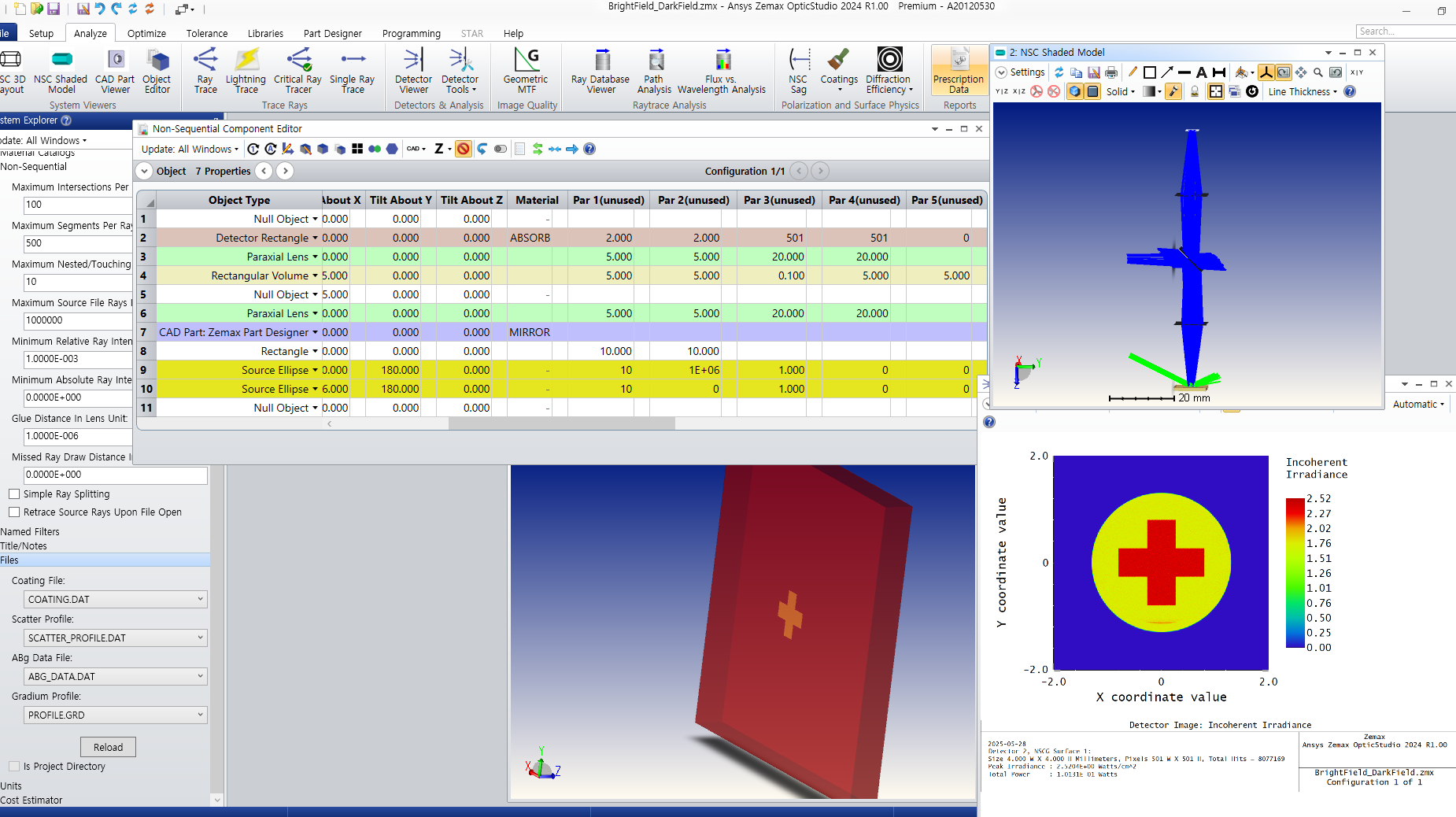Start Lightning Trace
Screen dimensions: 1456x817
click(x=246, y=72)
